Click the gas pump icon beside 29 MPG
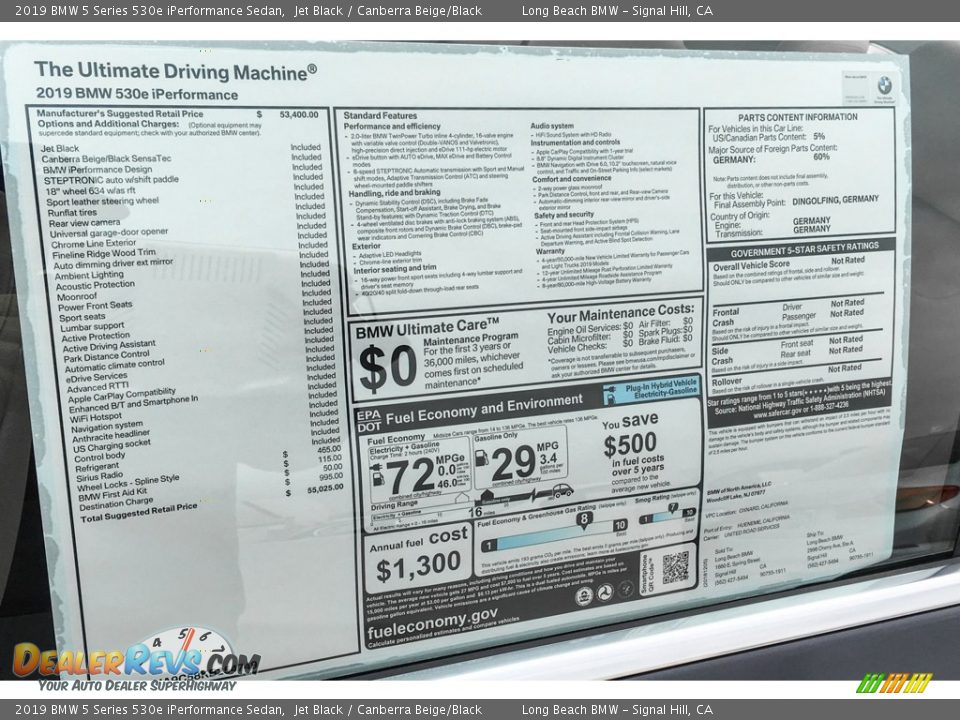The width and height of the screenshot is (960, 720). tap(481, 457)
